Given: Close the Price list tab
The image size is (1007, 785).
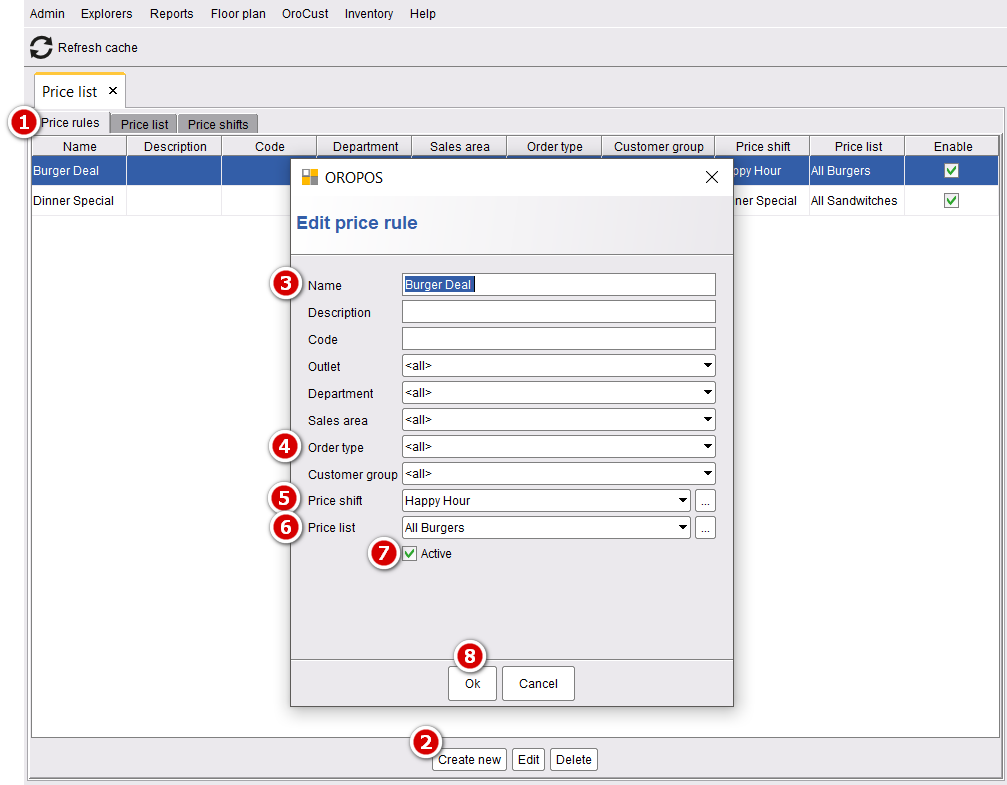Looking at the screenshot, I should [x=112, y=91].
